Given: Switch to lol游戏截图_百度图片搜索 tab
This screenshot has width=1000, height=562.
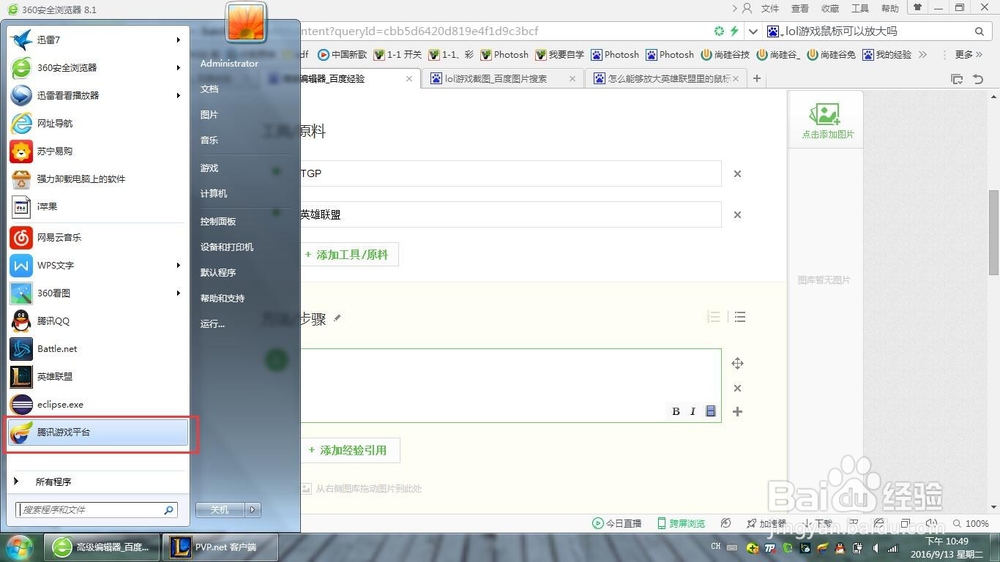Looking at the screenshot, I should (503, 78).
